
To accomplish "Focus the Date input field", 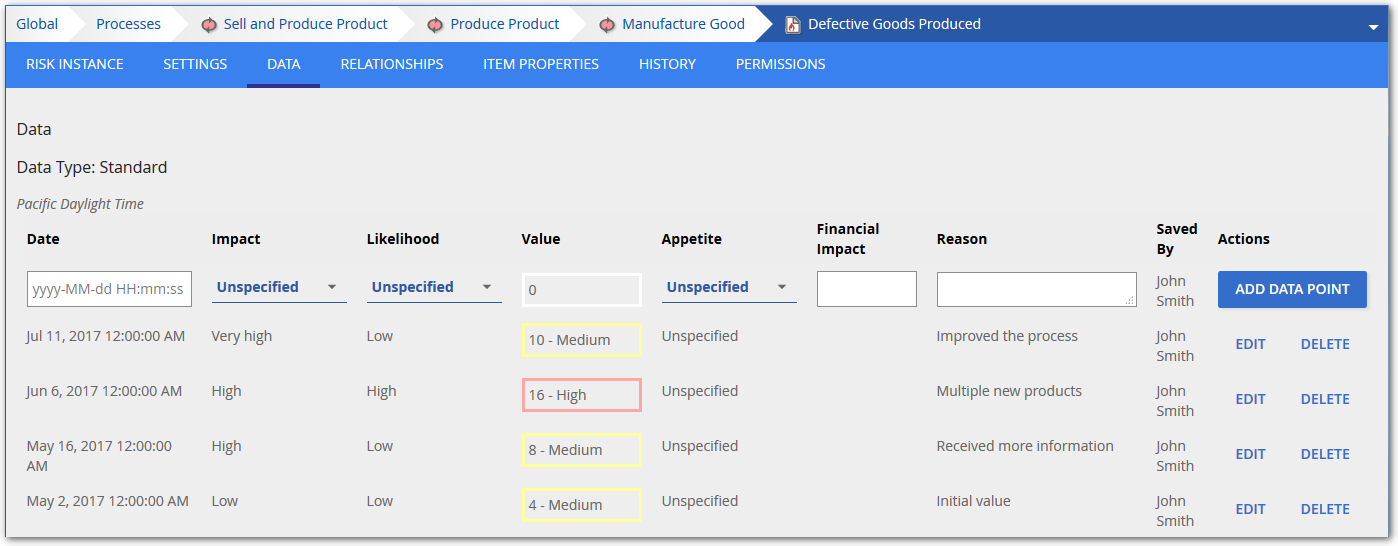I will click(109, 289).
